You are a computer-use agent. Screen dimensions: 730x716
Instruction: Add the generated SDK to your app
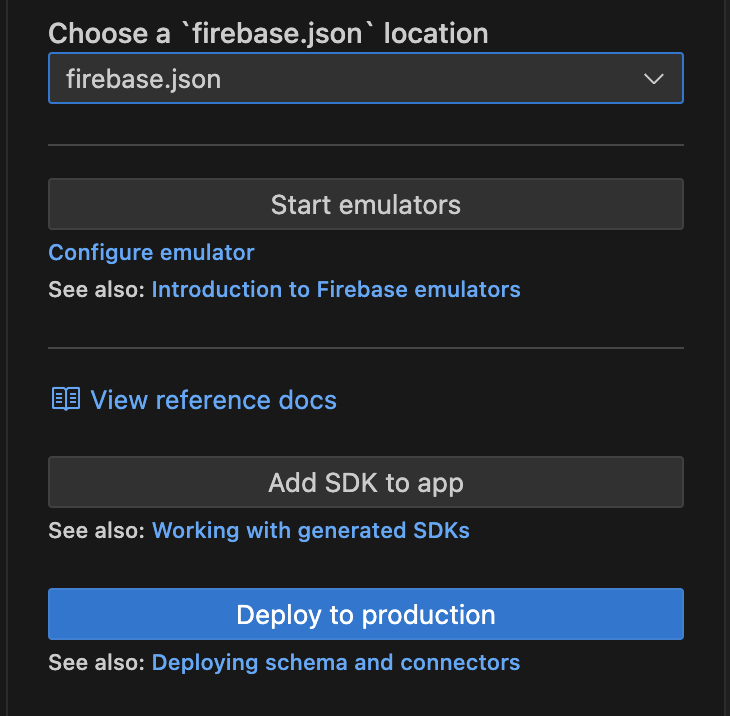[366, 482]
